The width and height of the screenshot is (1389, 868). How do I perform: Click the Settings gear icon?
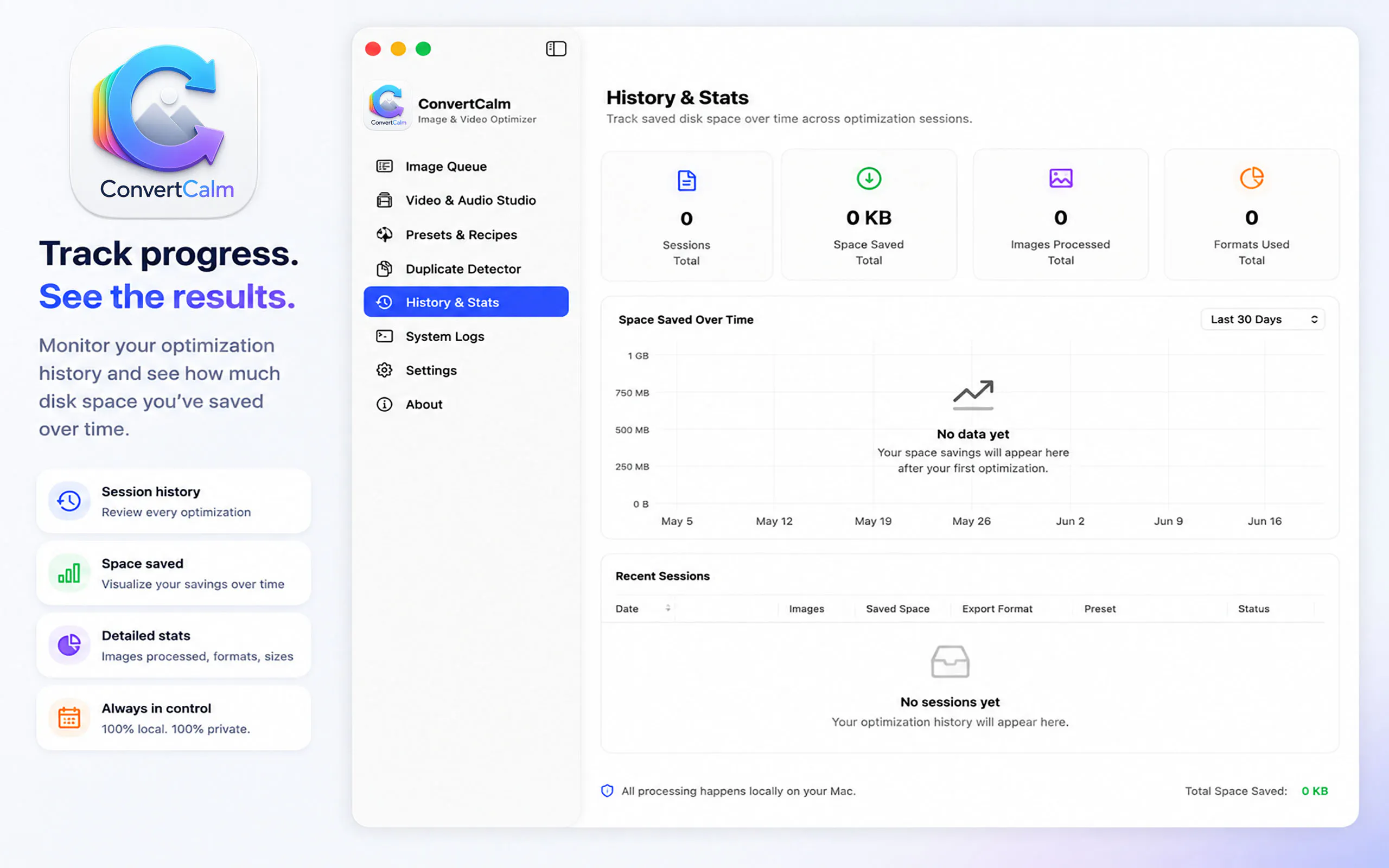click(384, 371)
